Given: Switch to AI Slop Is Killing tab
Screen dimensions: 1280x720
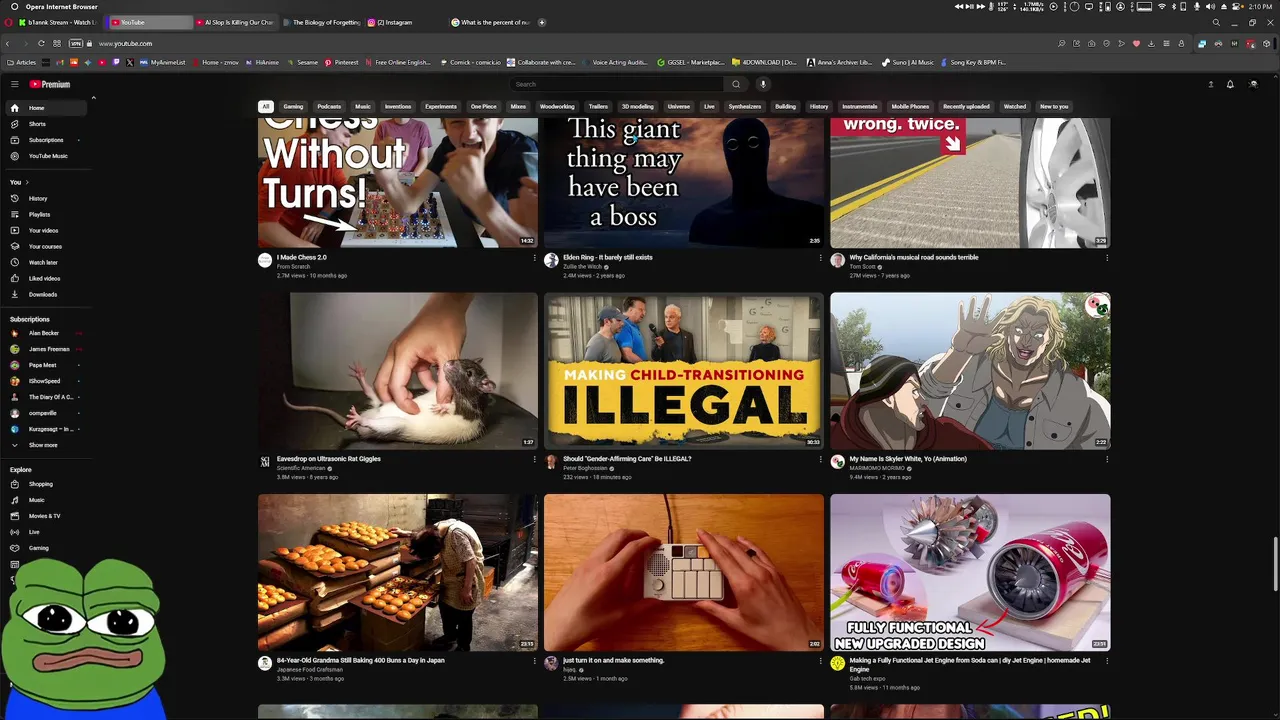Looking at the screenshot, I should coord(235,22).
